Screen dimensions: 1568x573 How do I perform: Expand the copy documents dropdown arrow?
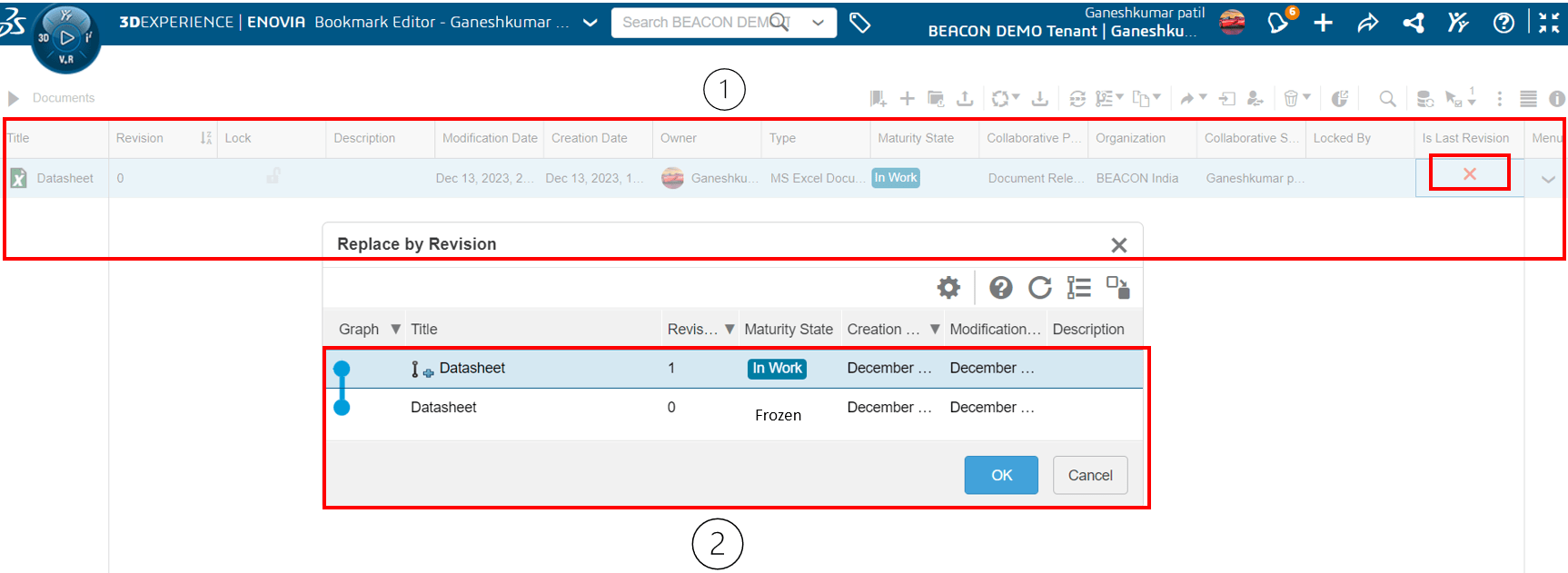coord(1157,96)
